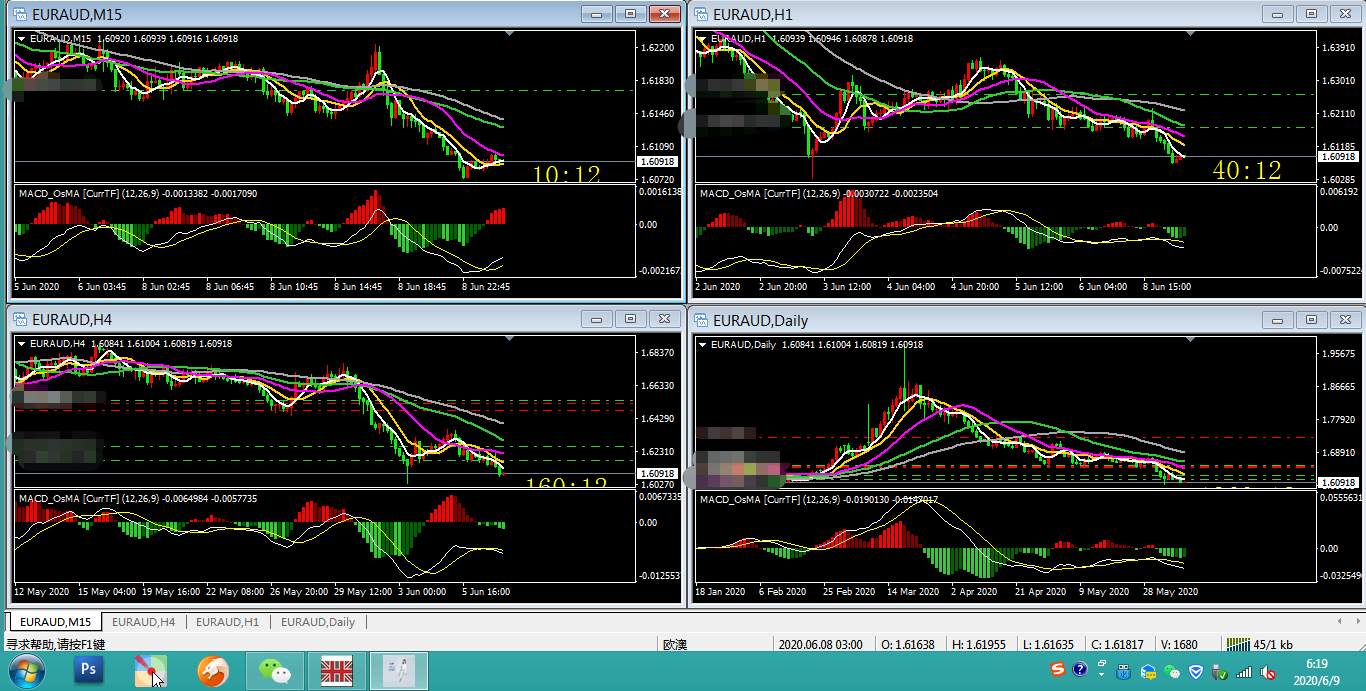1366x691 pixels.
Task: Open the Windows Start menu
Action: (x=25, y=671)
